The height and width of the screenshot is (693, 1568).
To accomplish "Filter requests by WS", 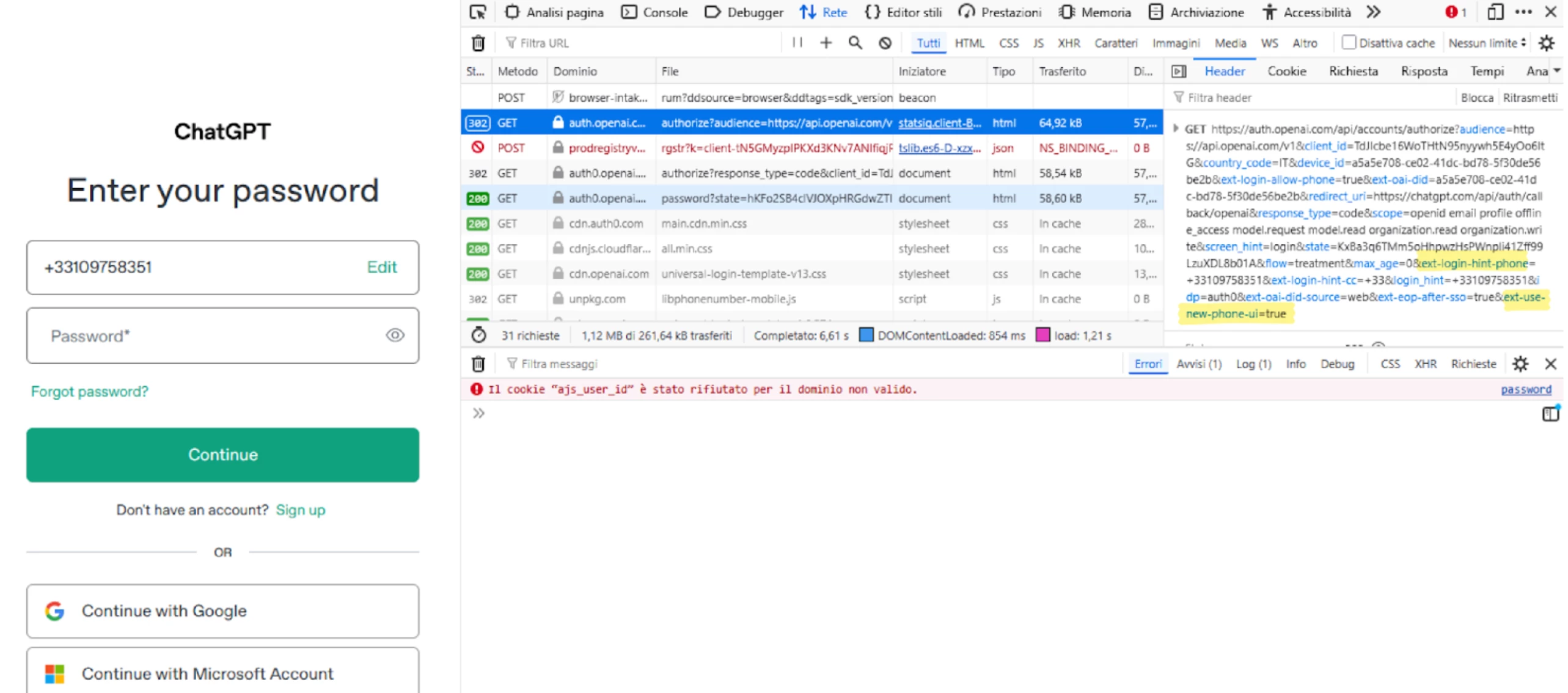I will point(1269,43).
